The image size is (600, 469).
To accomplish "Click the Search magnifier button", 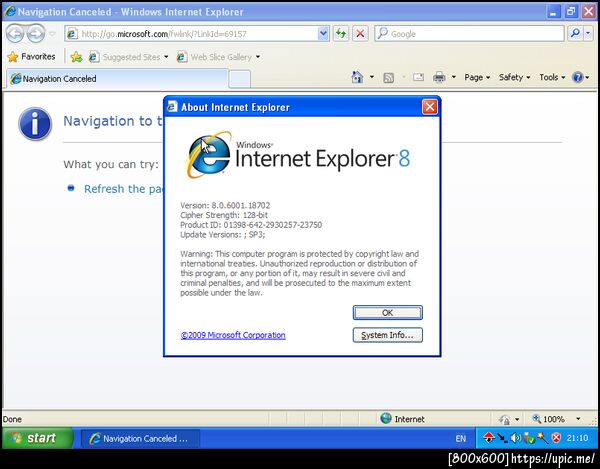I will [x=575, y=34].
